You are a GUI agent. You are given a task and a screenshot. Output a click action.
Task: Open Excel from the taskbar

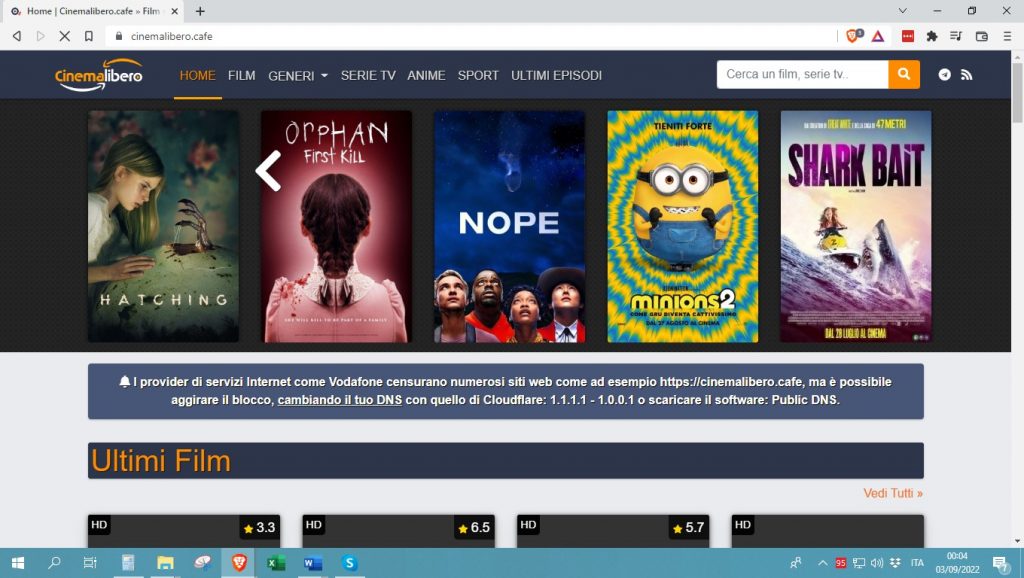[x=274, y=563]
